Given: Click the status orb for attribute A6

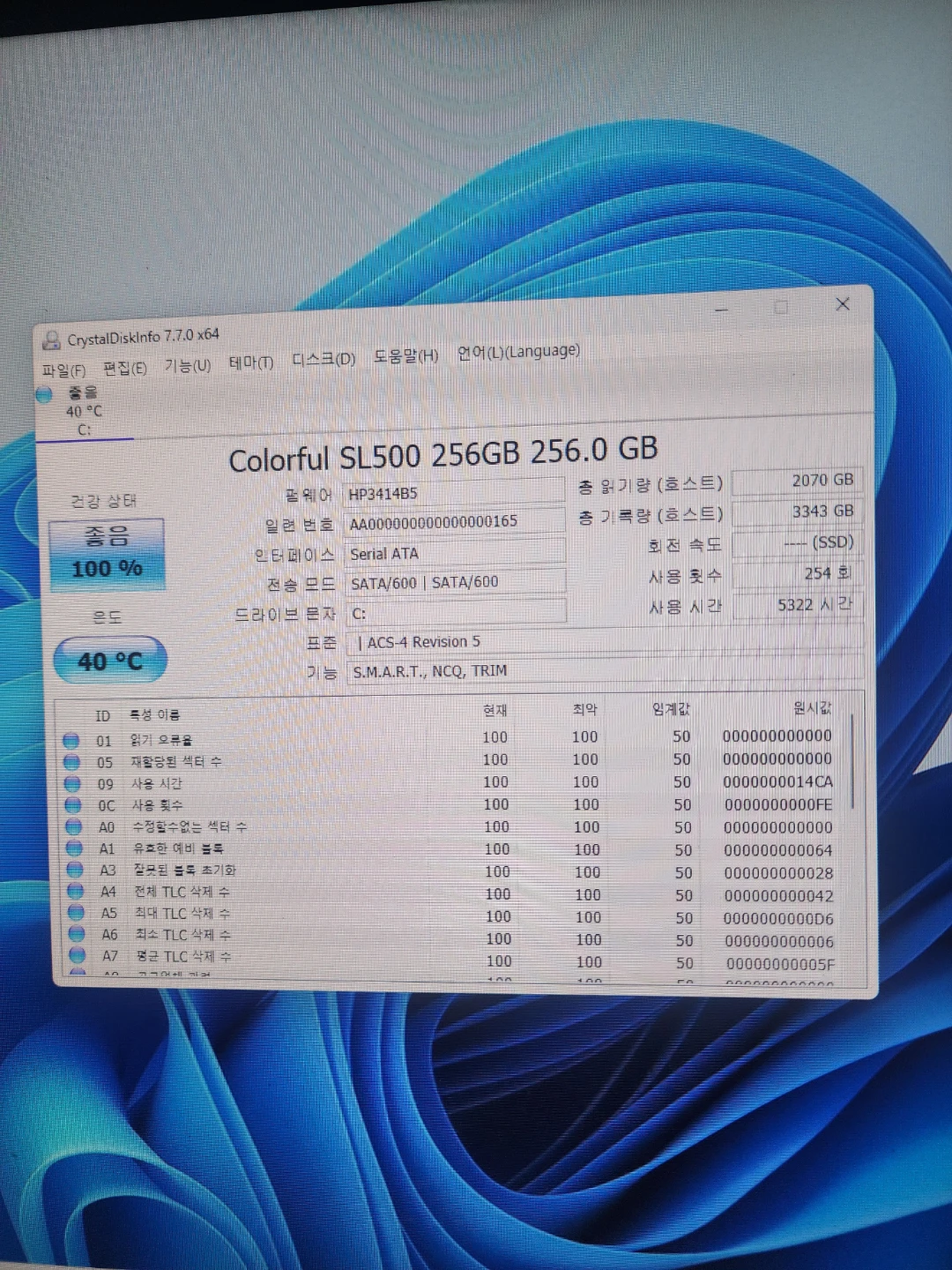Looking at the screenshot, I should [78, 934].
